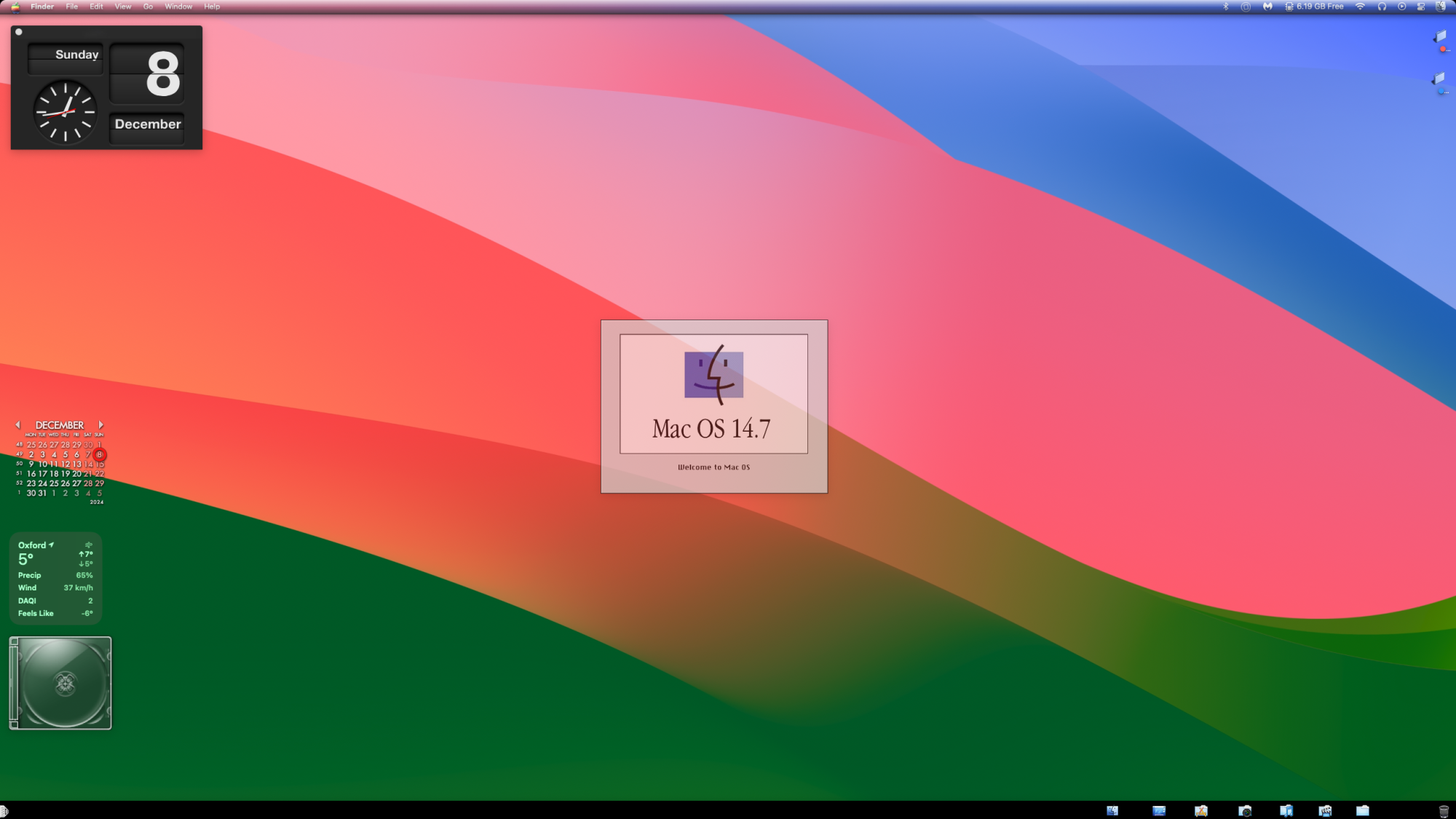Open the plain folder in dock
Image resolution: width=1456 pixels, height=819 pixels.
(x=1362, y=810)
